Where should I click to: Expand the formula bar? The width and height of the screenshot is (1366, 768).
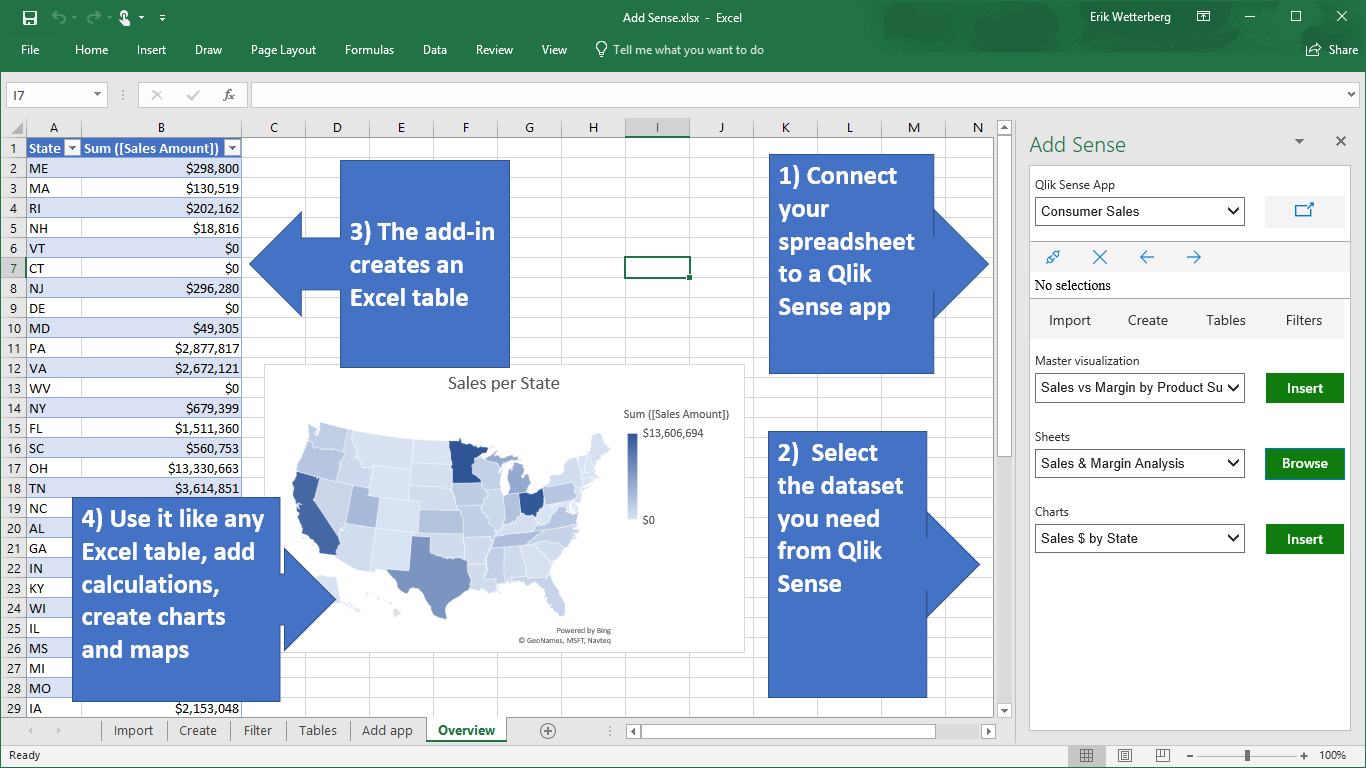click(x=1351, y=95)
